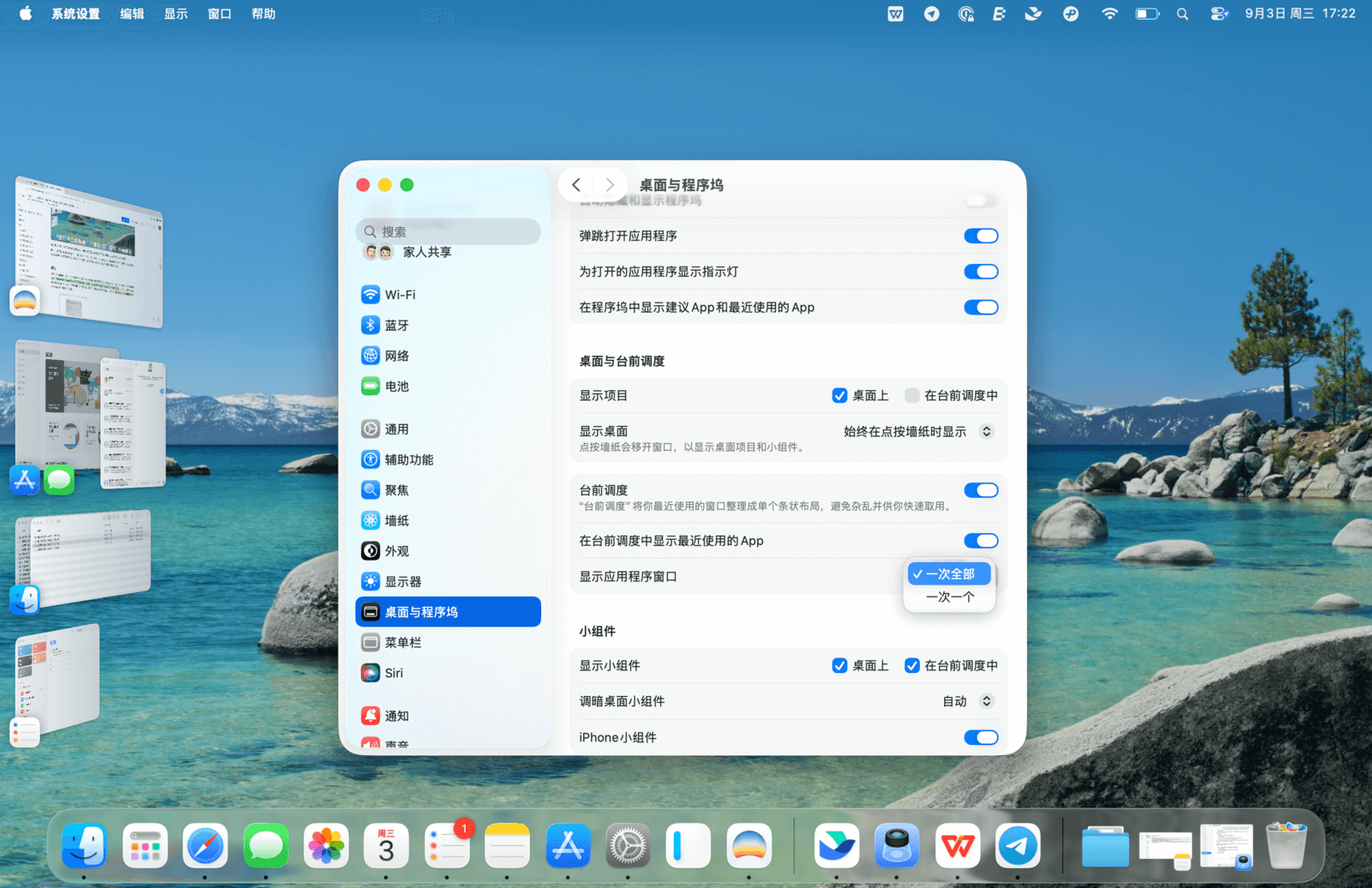Open 辅助功能 accessibility settings
1372x888 pixels.
point(408,460)
